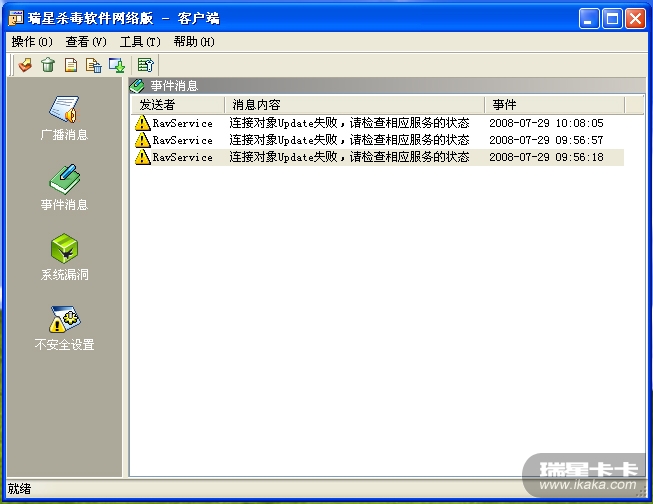The image size is (653, 504).
Task: Click the window with green arrow icon
Action: (117, 65)
